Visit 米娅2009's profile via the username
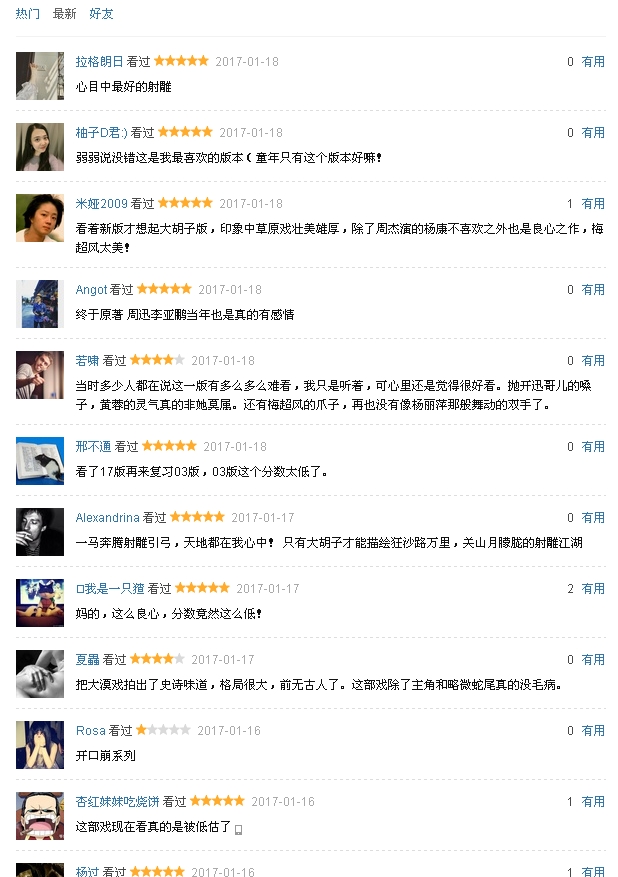618x877 pixels. point(102,204)
